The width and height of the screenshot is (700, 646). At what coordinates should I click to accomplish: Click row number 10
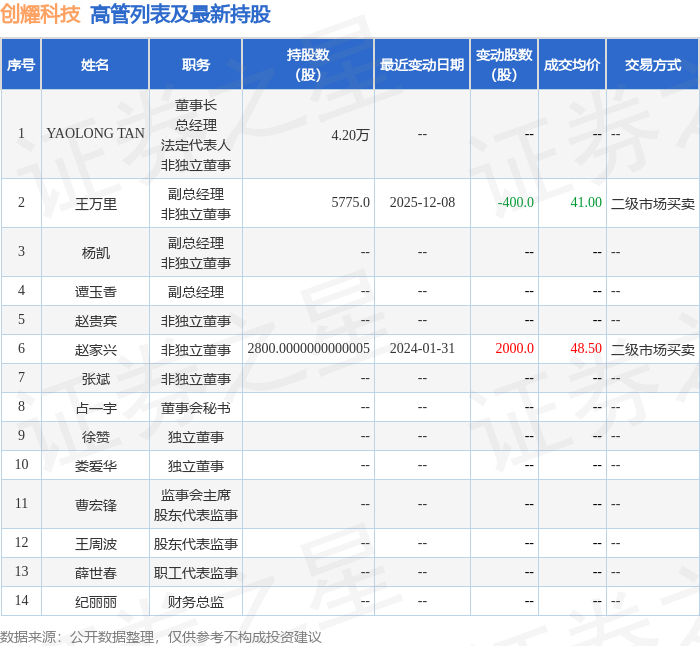(21, 464)
